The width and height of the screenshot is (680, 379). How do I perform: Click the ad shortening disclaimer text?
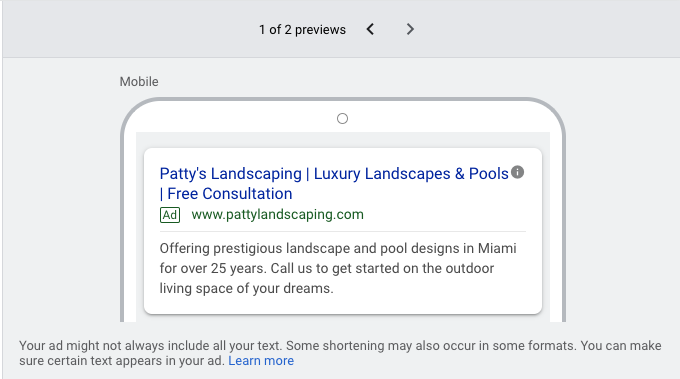tap(340, 353)
